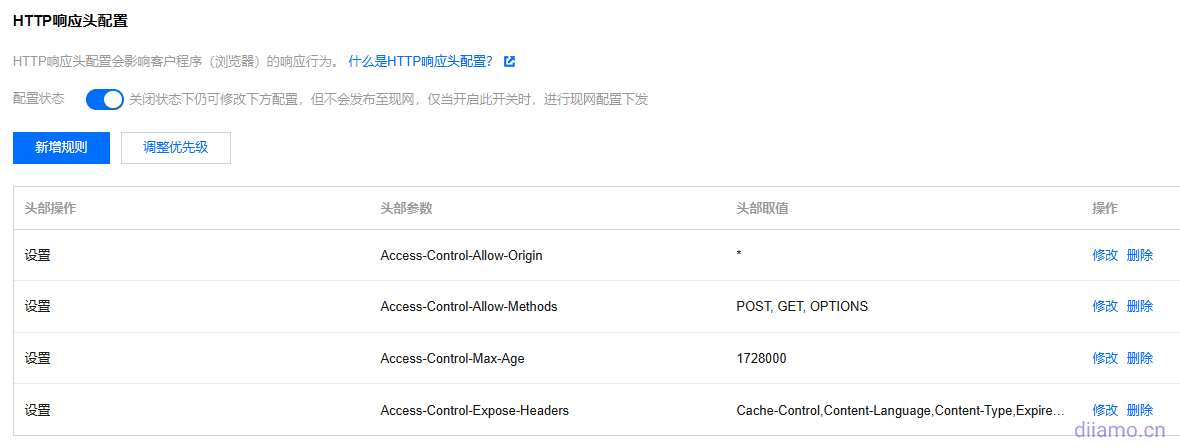Select the POST, GET, OPTIONS value cell

click(x=802, y=306)
